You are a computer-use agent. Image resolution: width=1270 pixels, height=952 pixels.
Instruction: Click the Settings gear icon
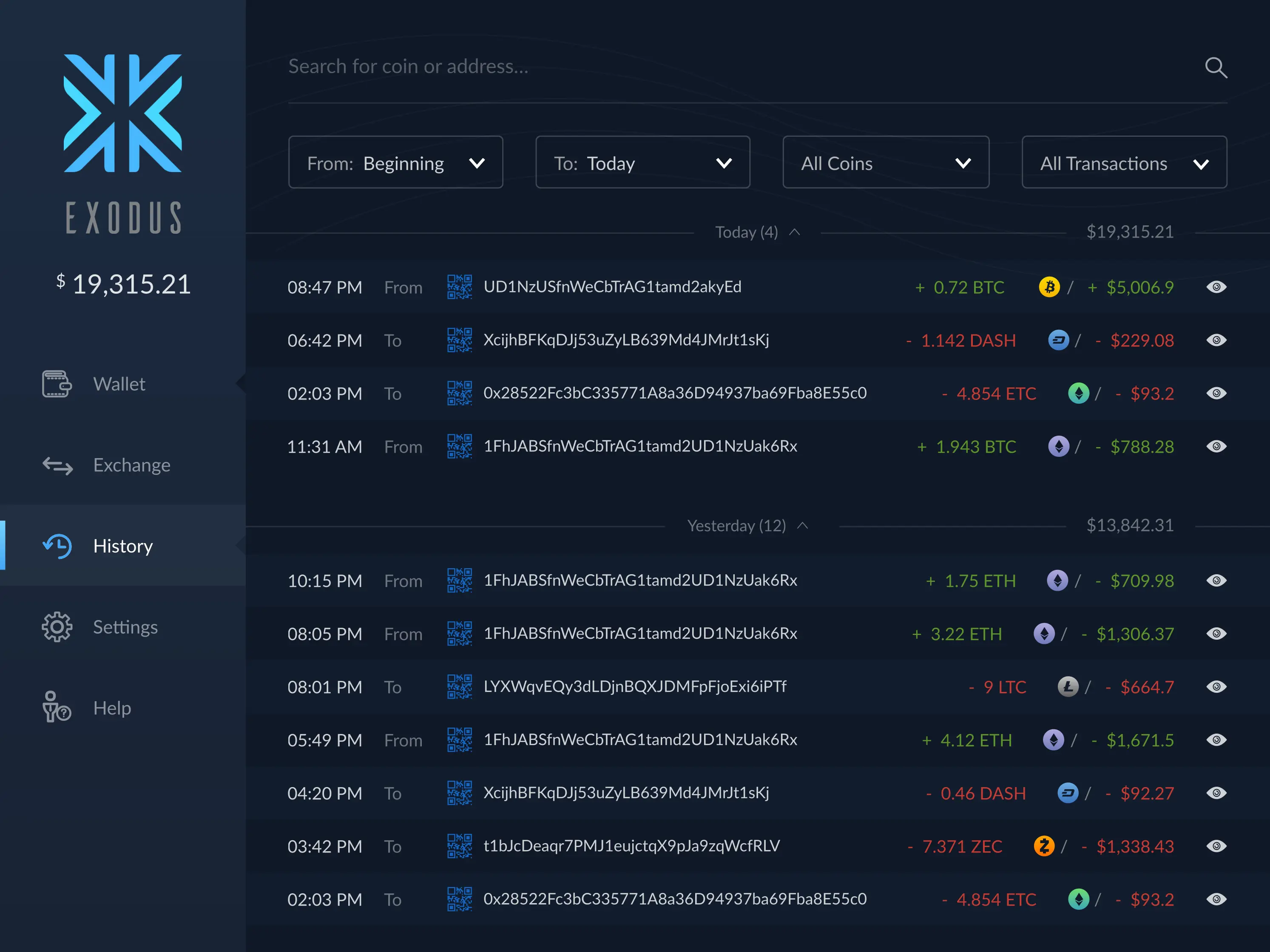tap(57, 626)
